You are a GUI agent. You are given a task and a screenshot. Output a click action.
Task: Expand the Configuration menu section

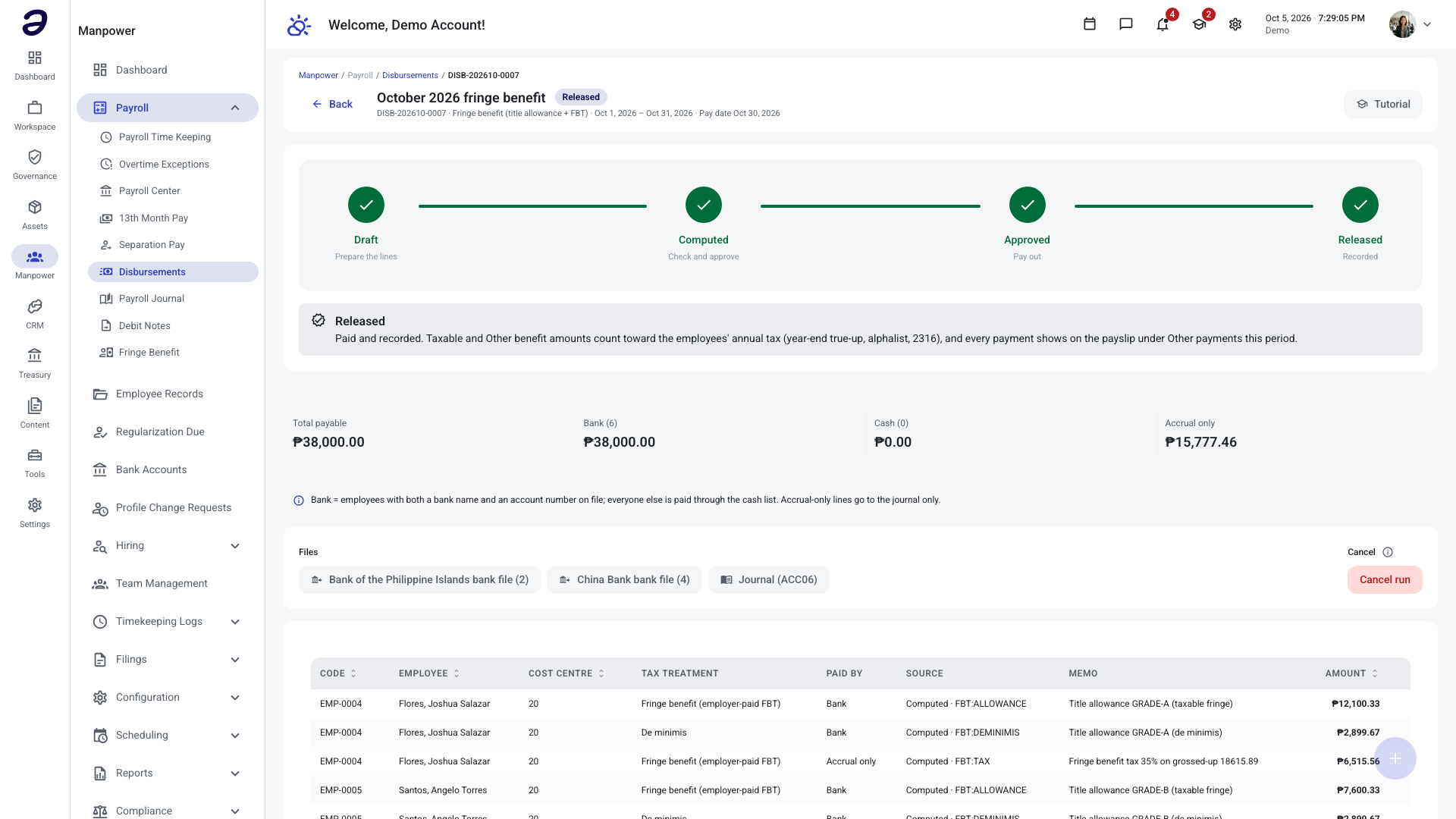pyautogui.click(x=235, y=698)
